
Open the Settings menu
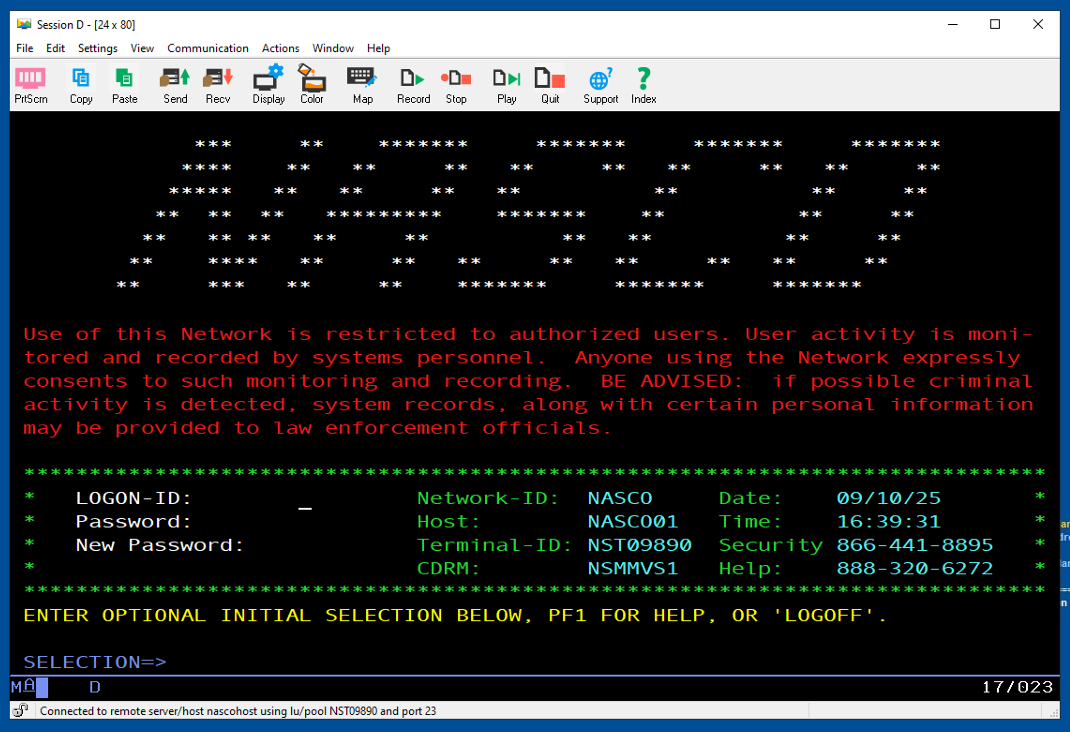(x=98, y=48)
